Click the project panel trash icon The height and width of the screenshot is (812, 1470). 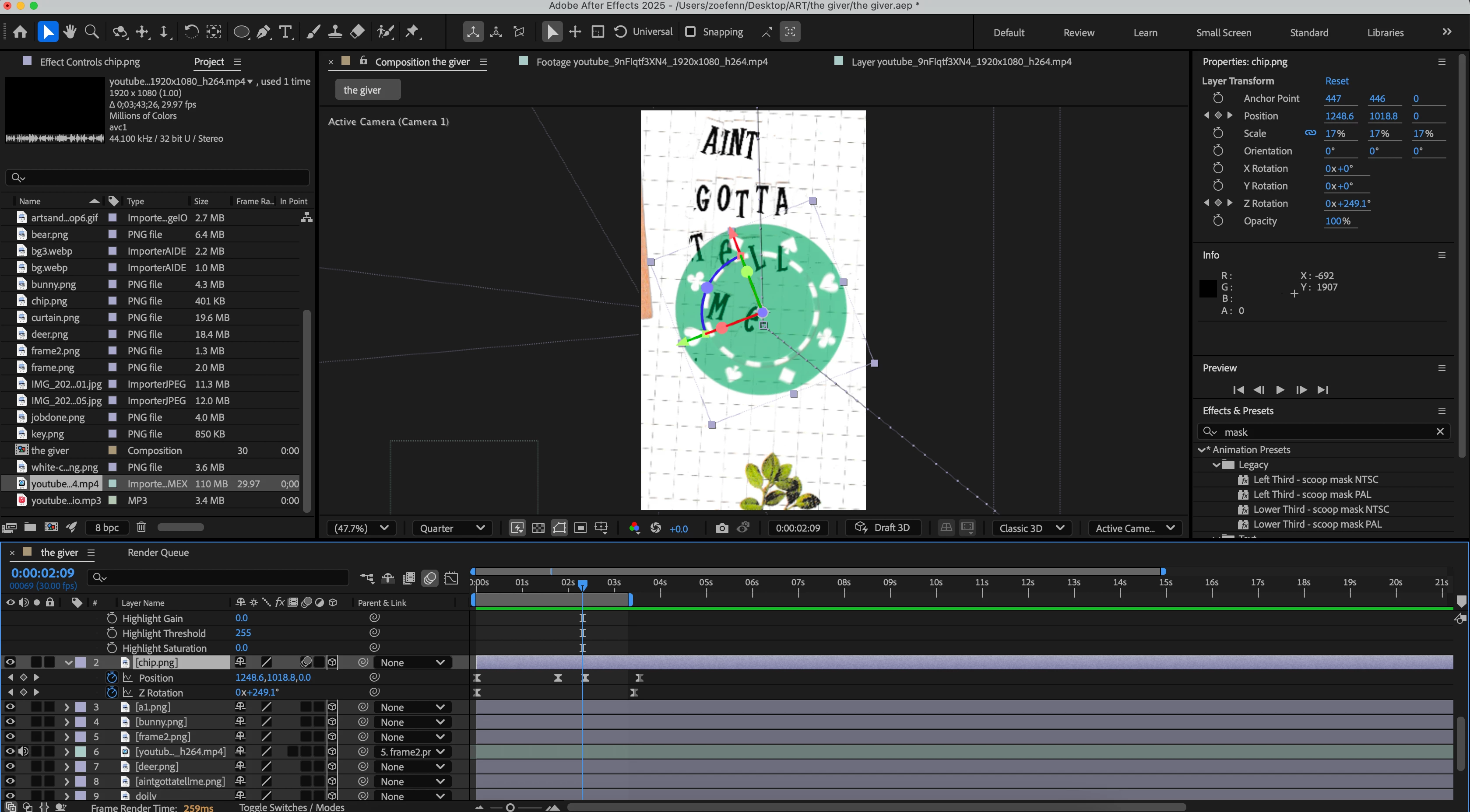tap(141, 527)
